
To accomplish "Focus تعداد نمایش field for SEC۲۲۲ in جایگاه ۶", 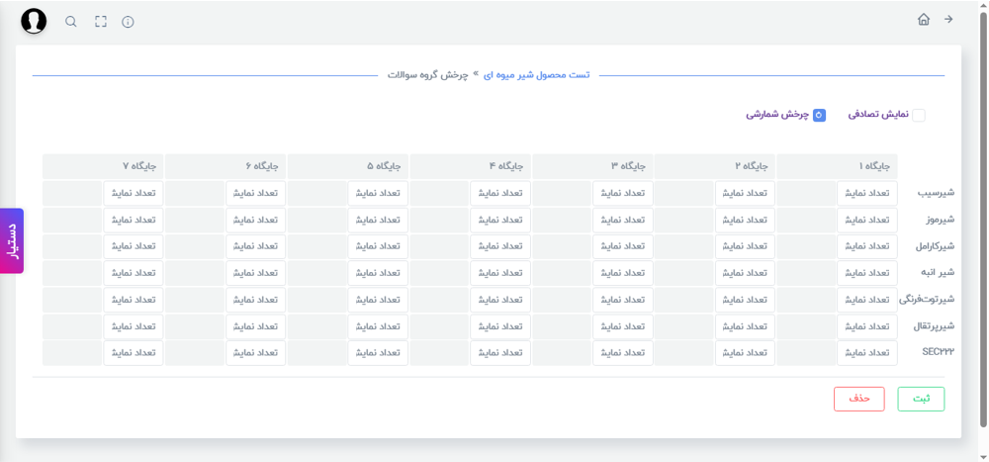I will coord(256,353).
